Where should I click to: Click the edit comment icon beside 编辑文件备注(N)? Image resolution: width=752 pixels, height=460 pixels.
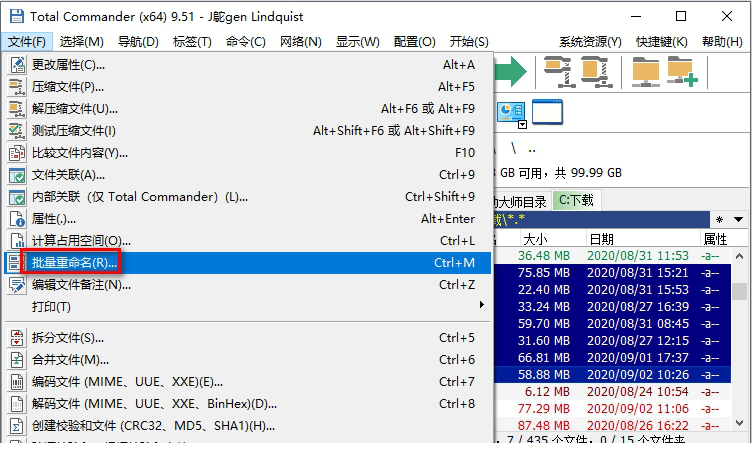click(17, 285)
